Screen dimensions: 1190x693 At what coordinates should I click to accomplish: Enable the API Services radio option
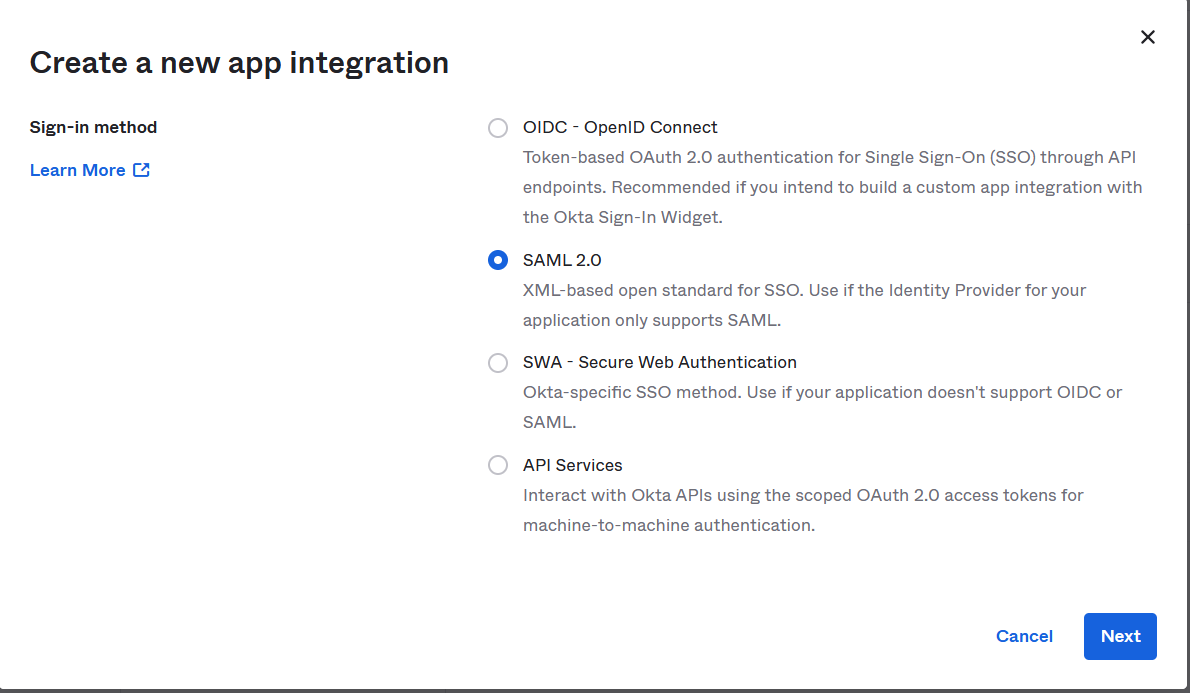(x=498, y=465)
